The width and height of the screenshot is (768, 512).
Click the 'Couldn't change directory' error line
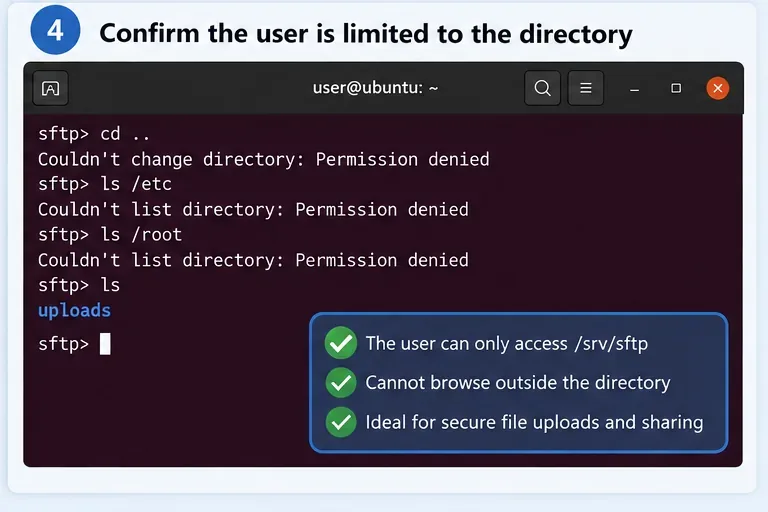click(x=264, y=159)
